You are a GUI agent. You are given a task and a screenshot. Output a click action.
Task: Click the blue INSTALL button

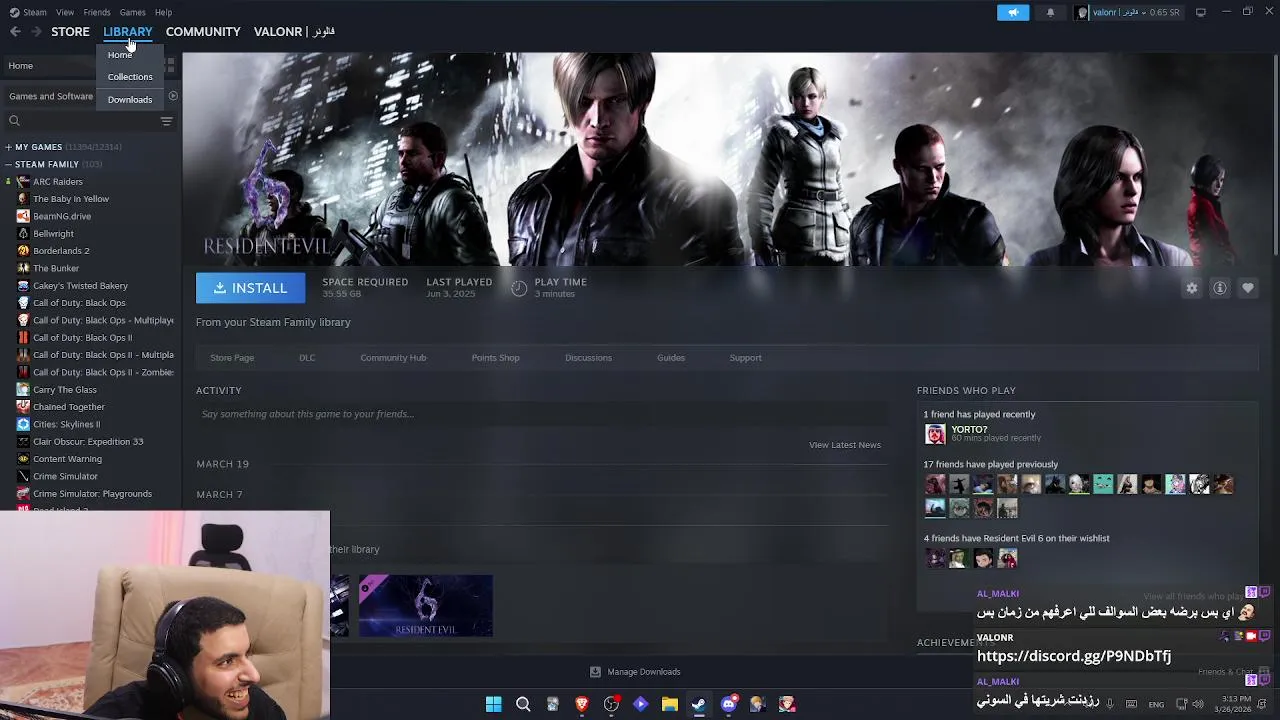(250, 288)
